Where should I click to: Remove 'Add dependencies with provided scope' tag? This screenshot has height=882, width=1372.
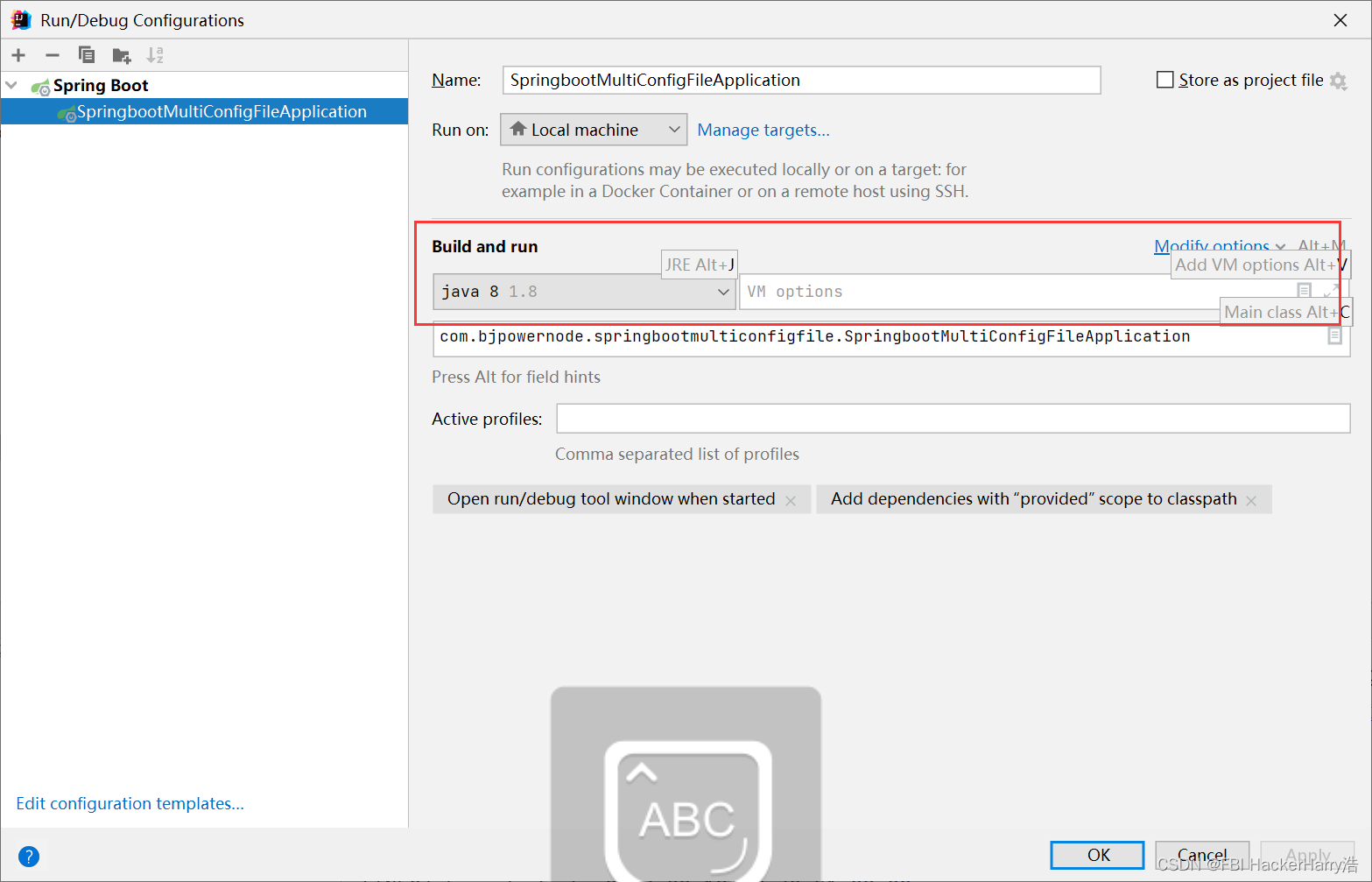(x=1251, y=500)
